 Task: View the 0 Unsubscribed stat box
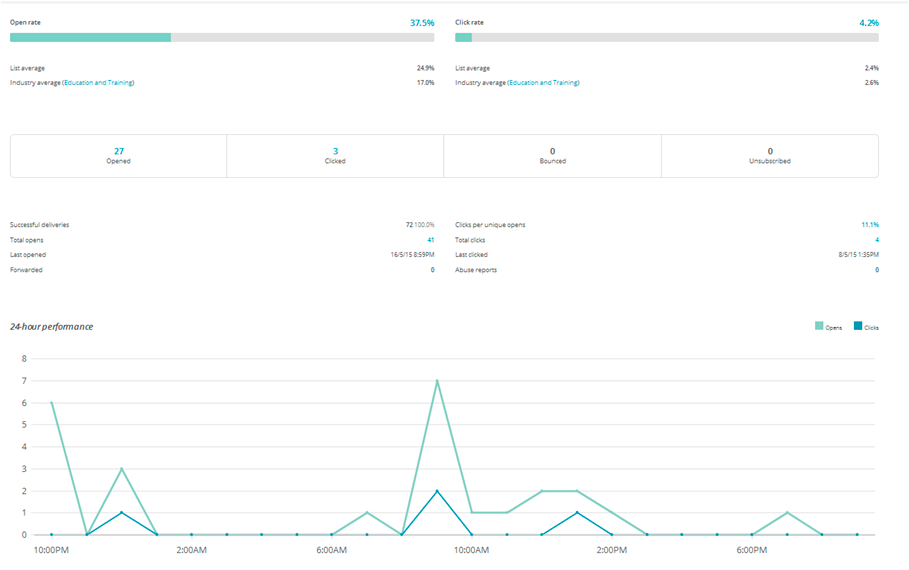point(770,155)
